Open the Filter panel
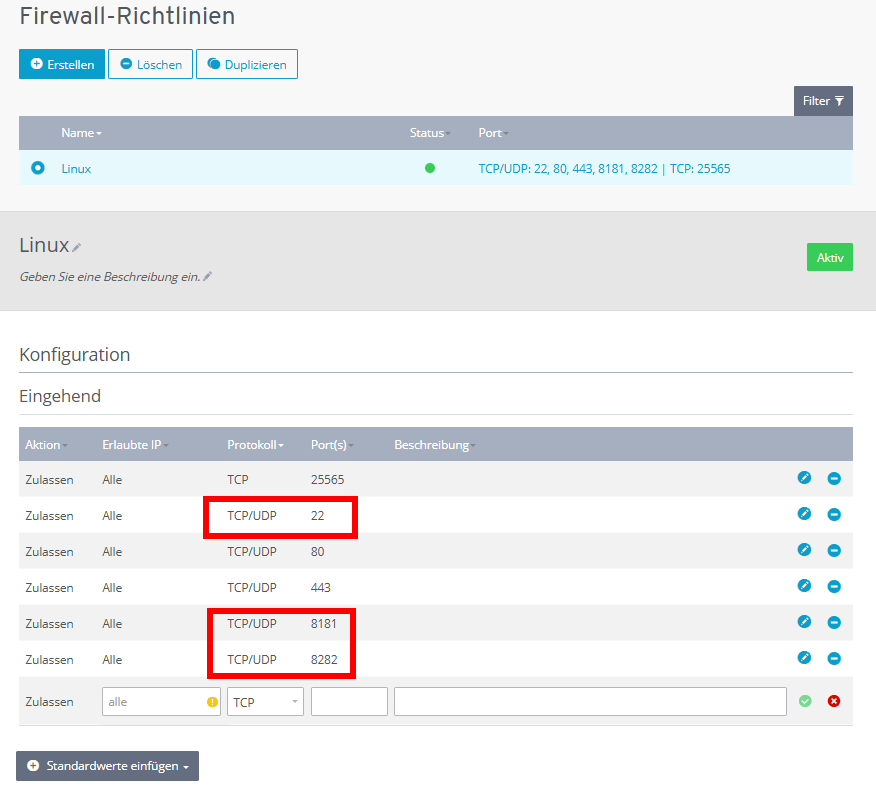The height and width of the screenshot is (792, 876). (x=823, y=101)
